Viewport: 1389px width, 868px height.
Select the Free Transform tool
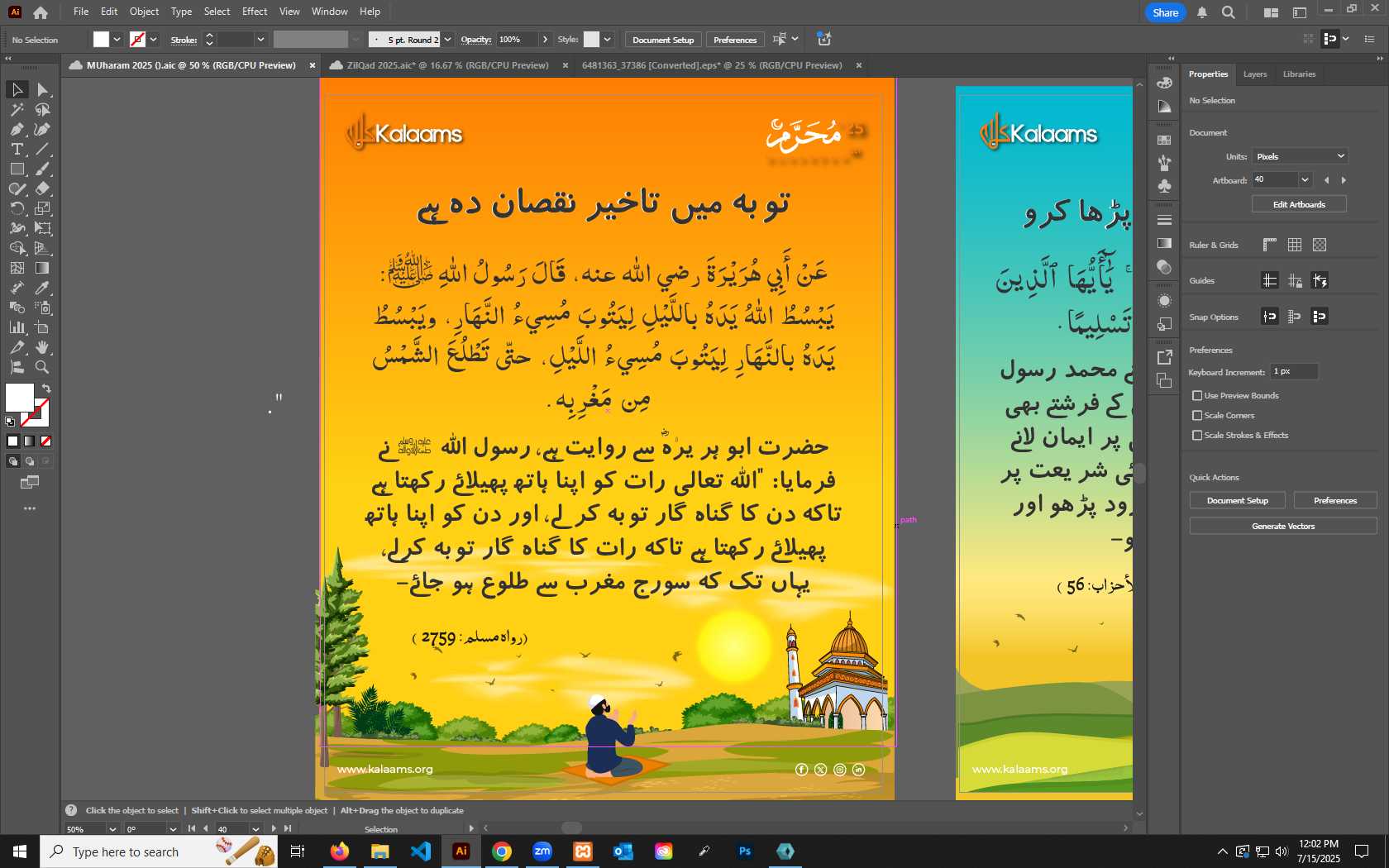(43, 228)
